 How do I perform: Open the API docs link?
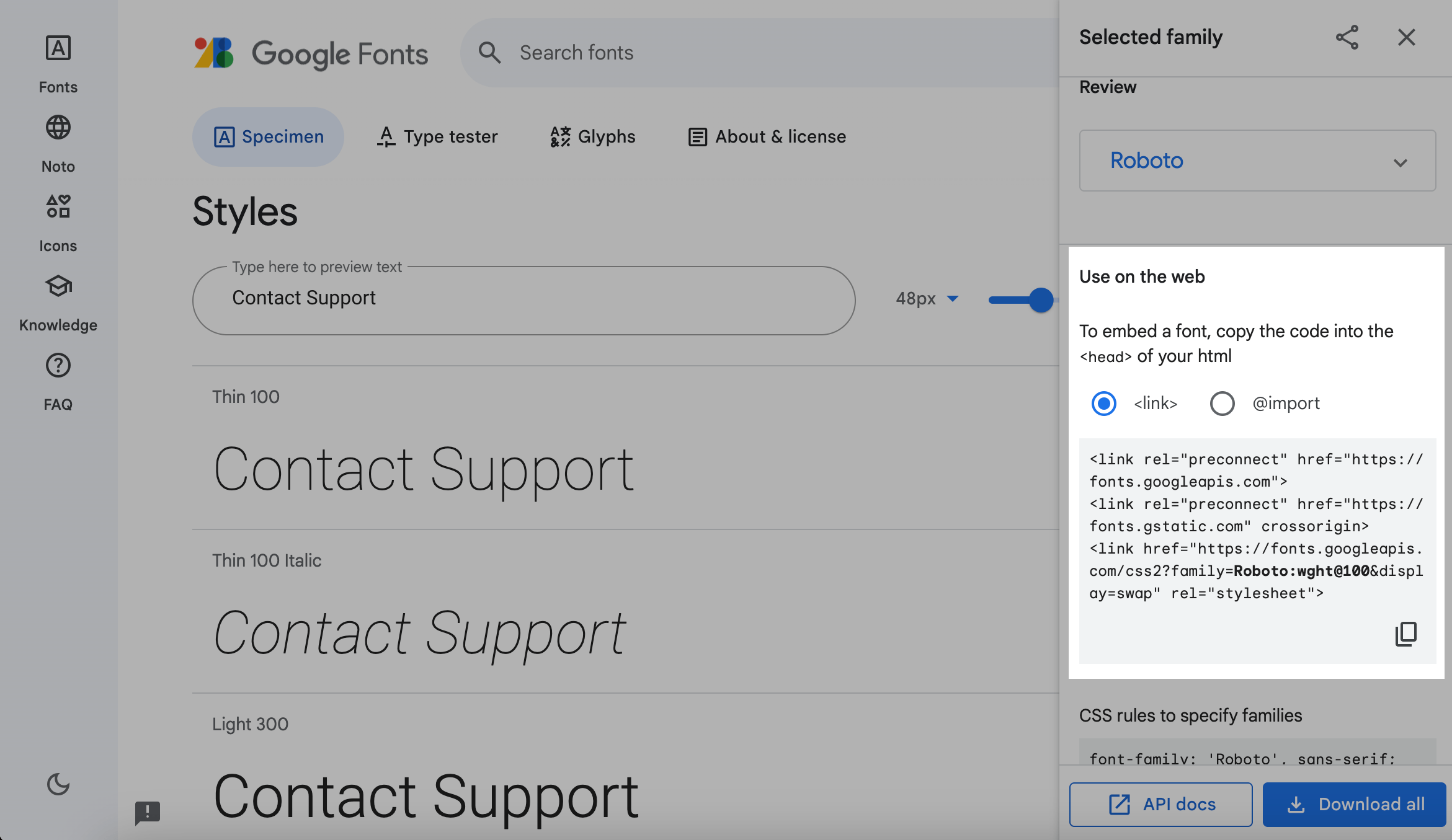[1160, 804]
